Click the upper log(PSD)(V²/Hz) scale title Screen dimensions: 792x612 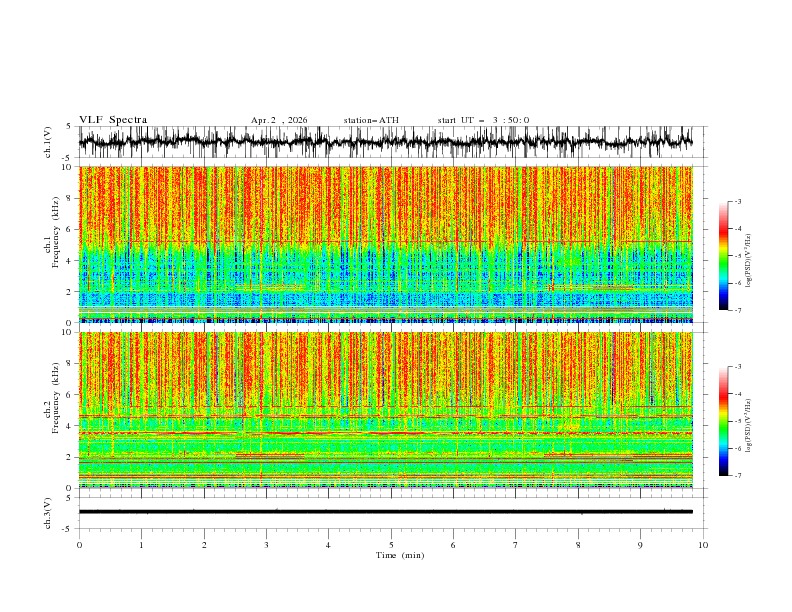[x=748, y=261]
